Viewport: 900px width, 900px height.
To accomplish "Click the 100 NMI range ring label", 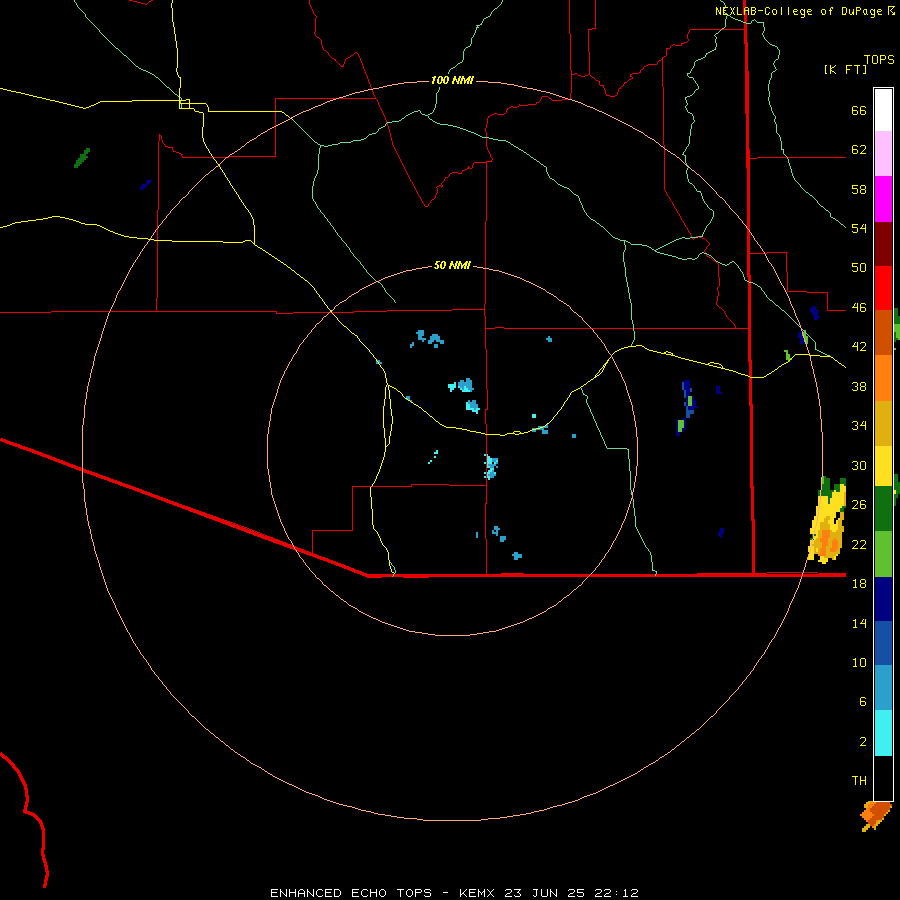I will (452, 80).
